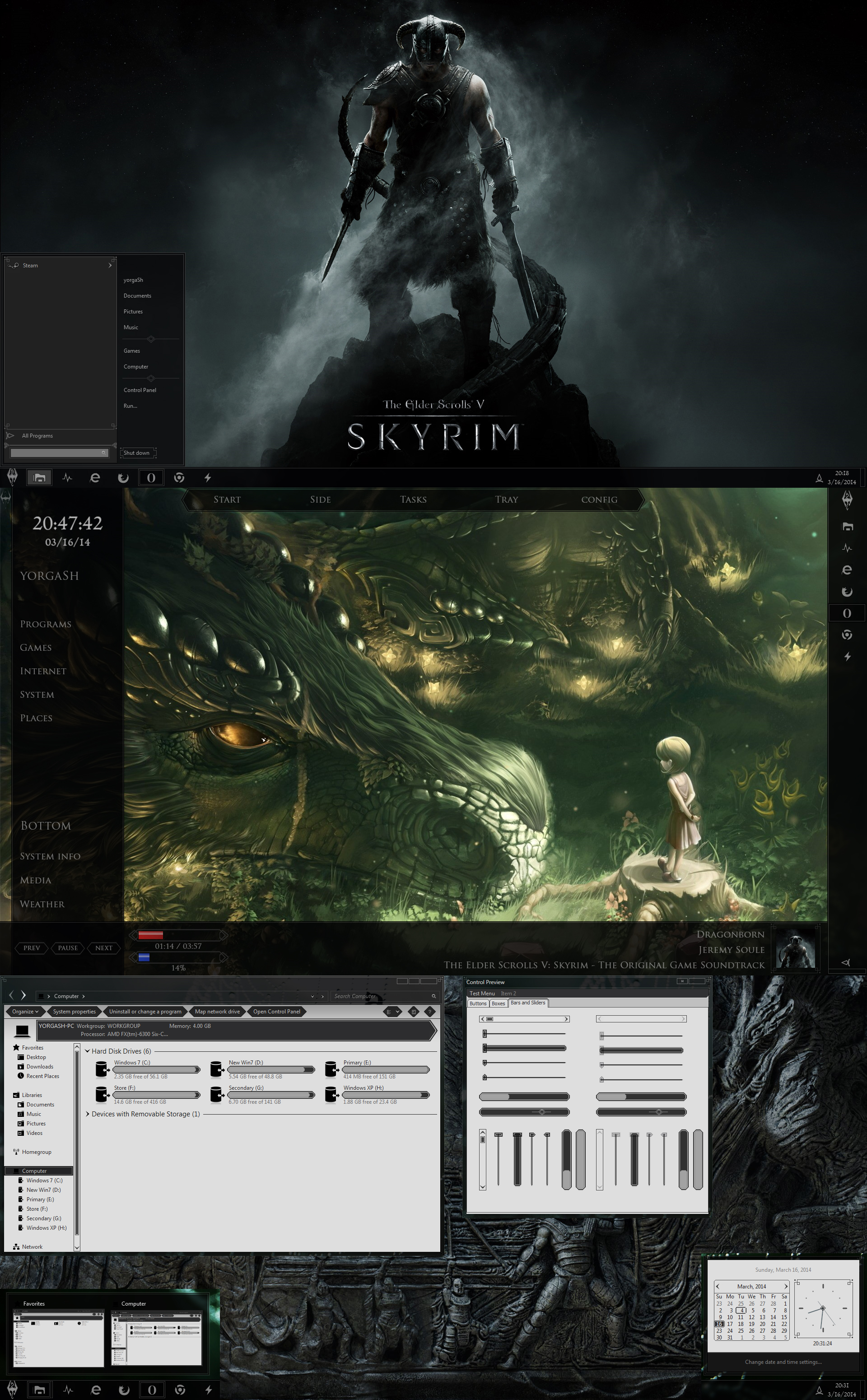Expand Devices with Removable Storage group
This screenshot has height=1400, width=867.
88,1114
